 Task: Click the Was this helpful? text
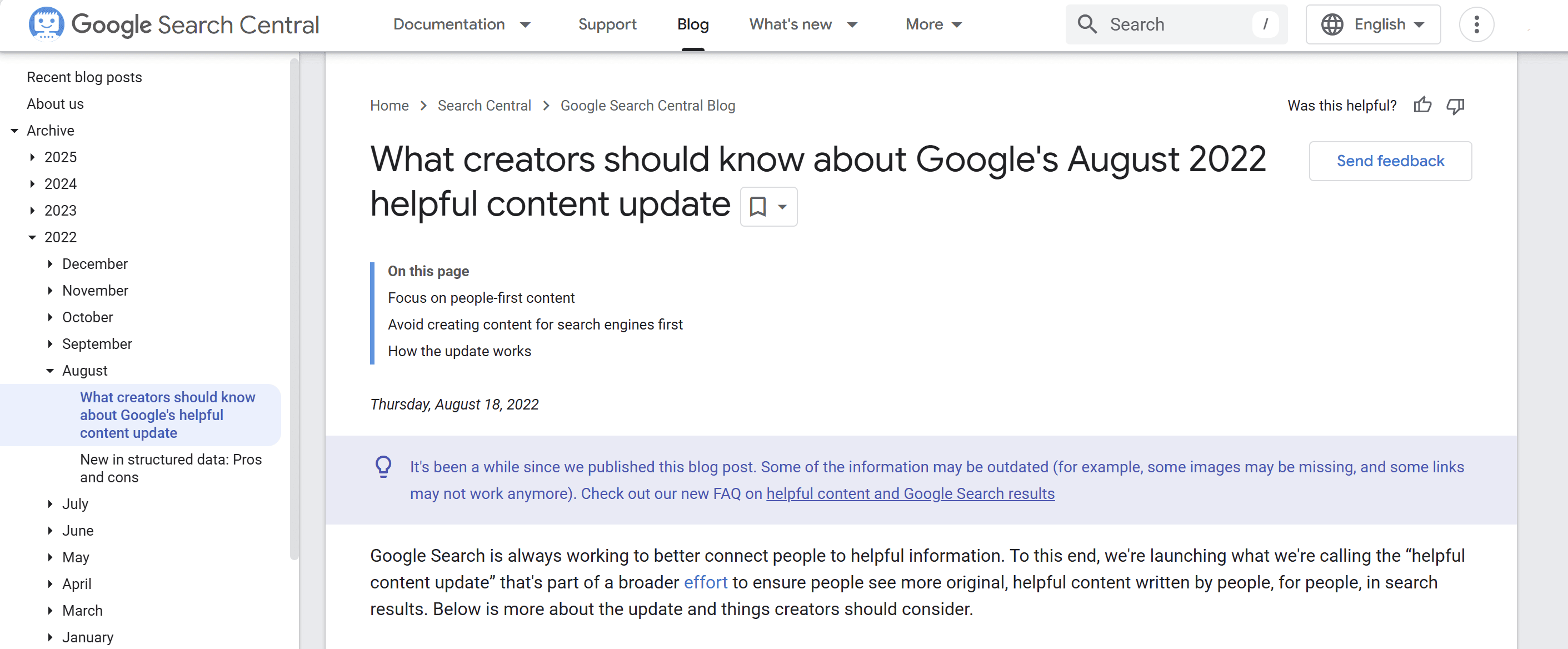[1341, 106]
